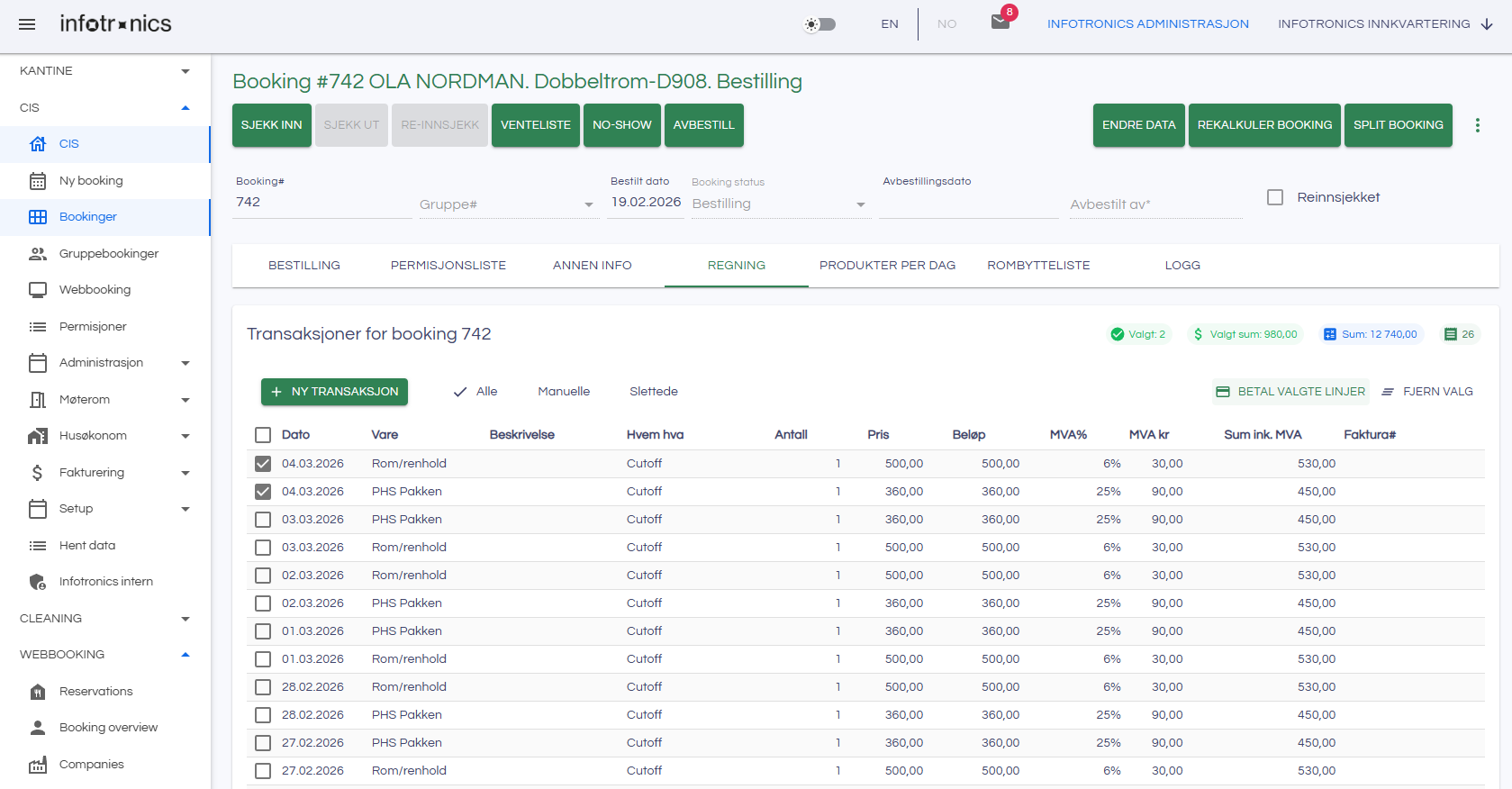Switch to the PRODUKTER PER DAG tab
Screen dimensions: 1512x789
pos(887,266)
